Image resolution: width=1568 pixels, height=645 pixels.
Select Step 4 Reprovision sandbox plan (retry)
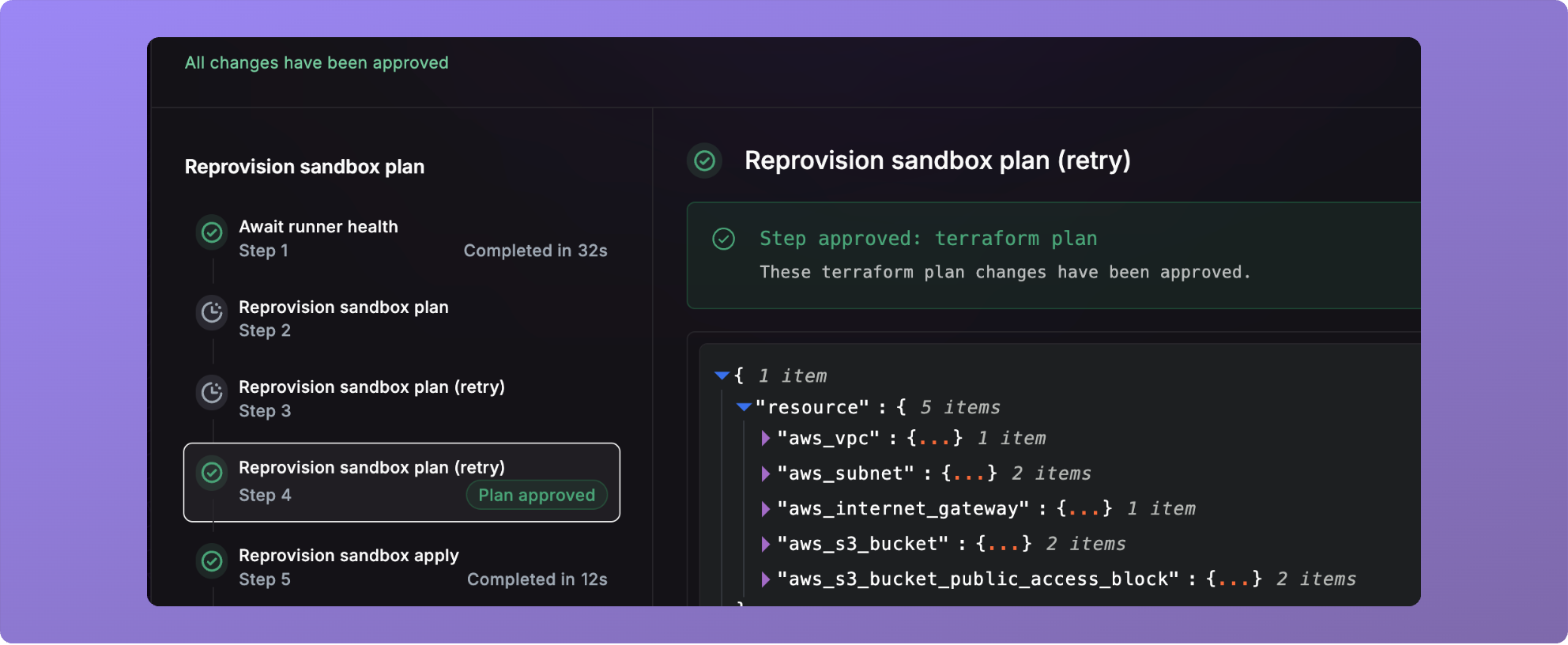pos(401,482)
